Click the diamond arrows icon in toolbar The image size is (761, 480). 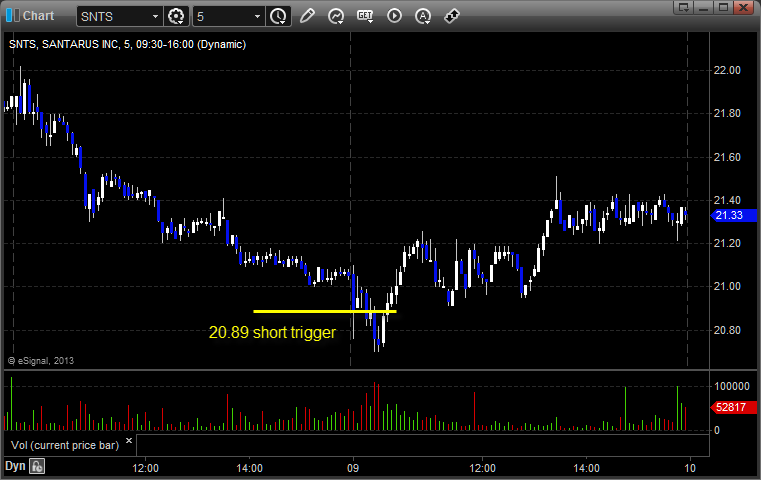pyautogui.click(x=452, y=16)
